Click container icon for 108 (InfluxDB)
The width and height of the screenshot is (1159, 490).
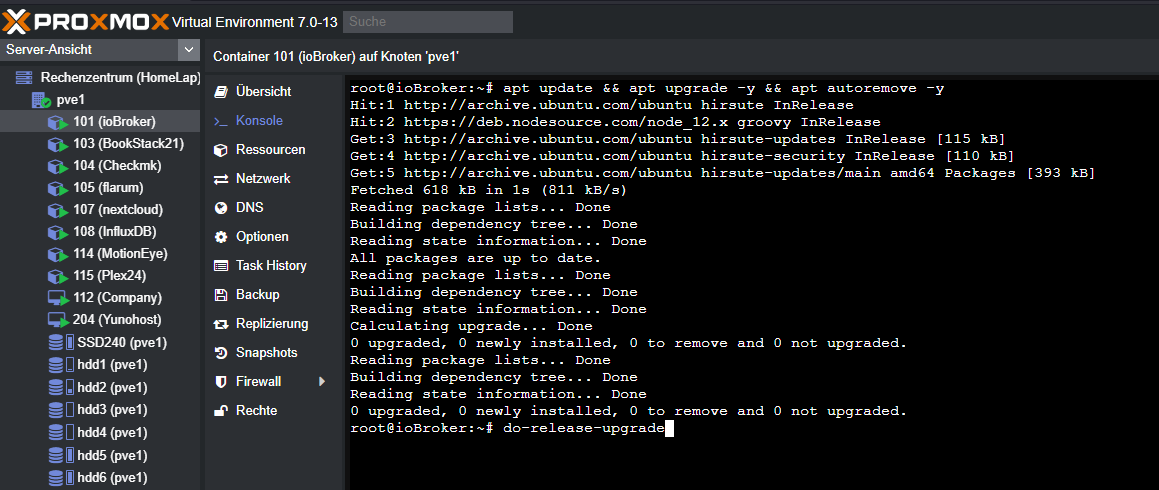point(57,232)
